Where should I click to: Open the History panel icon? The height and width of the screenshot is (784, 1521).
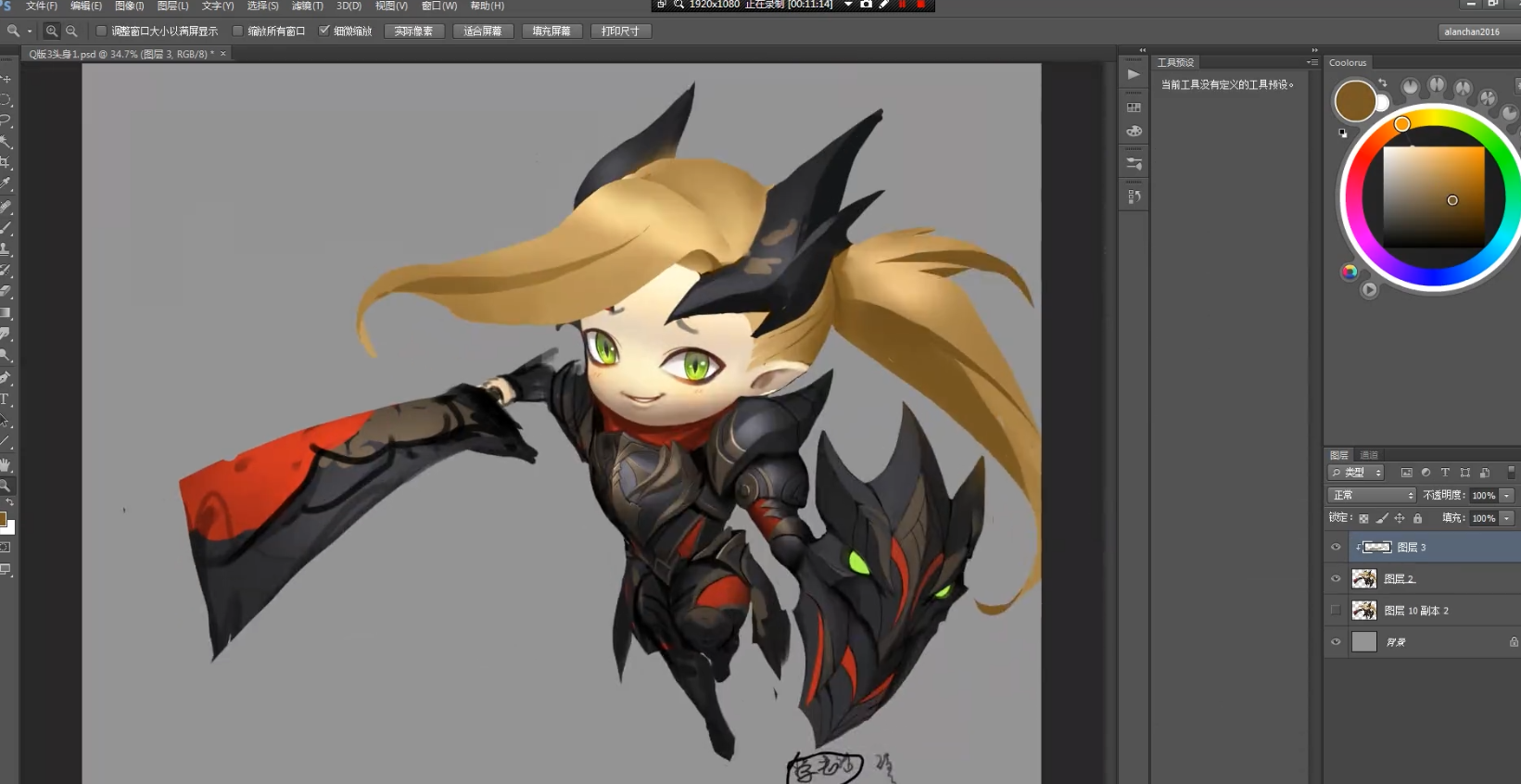click(1134, 196)
